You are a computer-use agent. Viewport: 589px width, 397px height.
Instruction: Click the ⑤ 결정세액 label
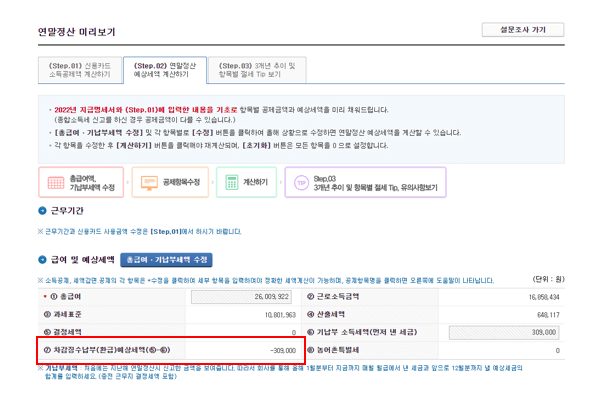pos(62,332)
